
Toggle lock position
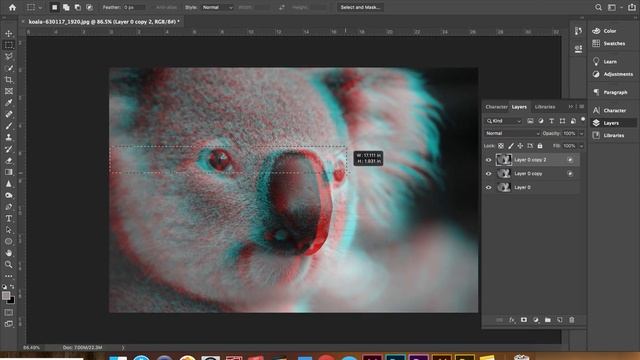tap(520, 146)
